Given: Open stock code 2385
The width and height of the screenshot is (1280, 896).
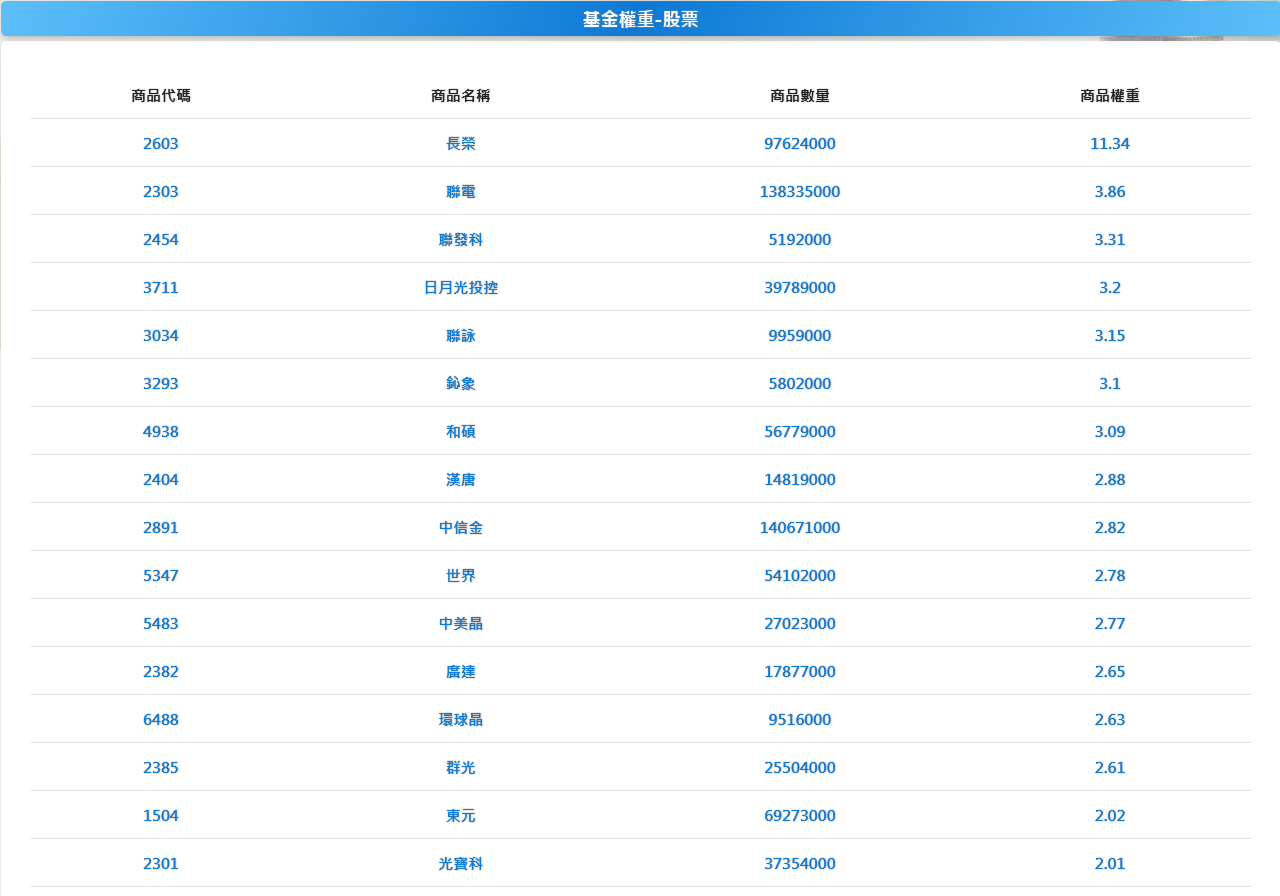Looking at the screenshot, I should 161,768.
